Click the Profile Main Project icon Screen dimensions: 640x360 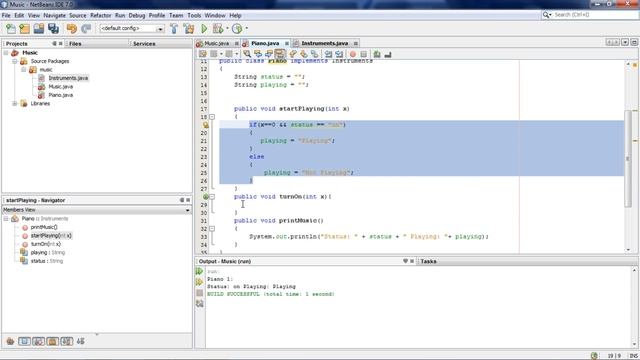(x=237, y=29)
